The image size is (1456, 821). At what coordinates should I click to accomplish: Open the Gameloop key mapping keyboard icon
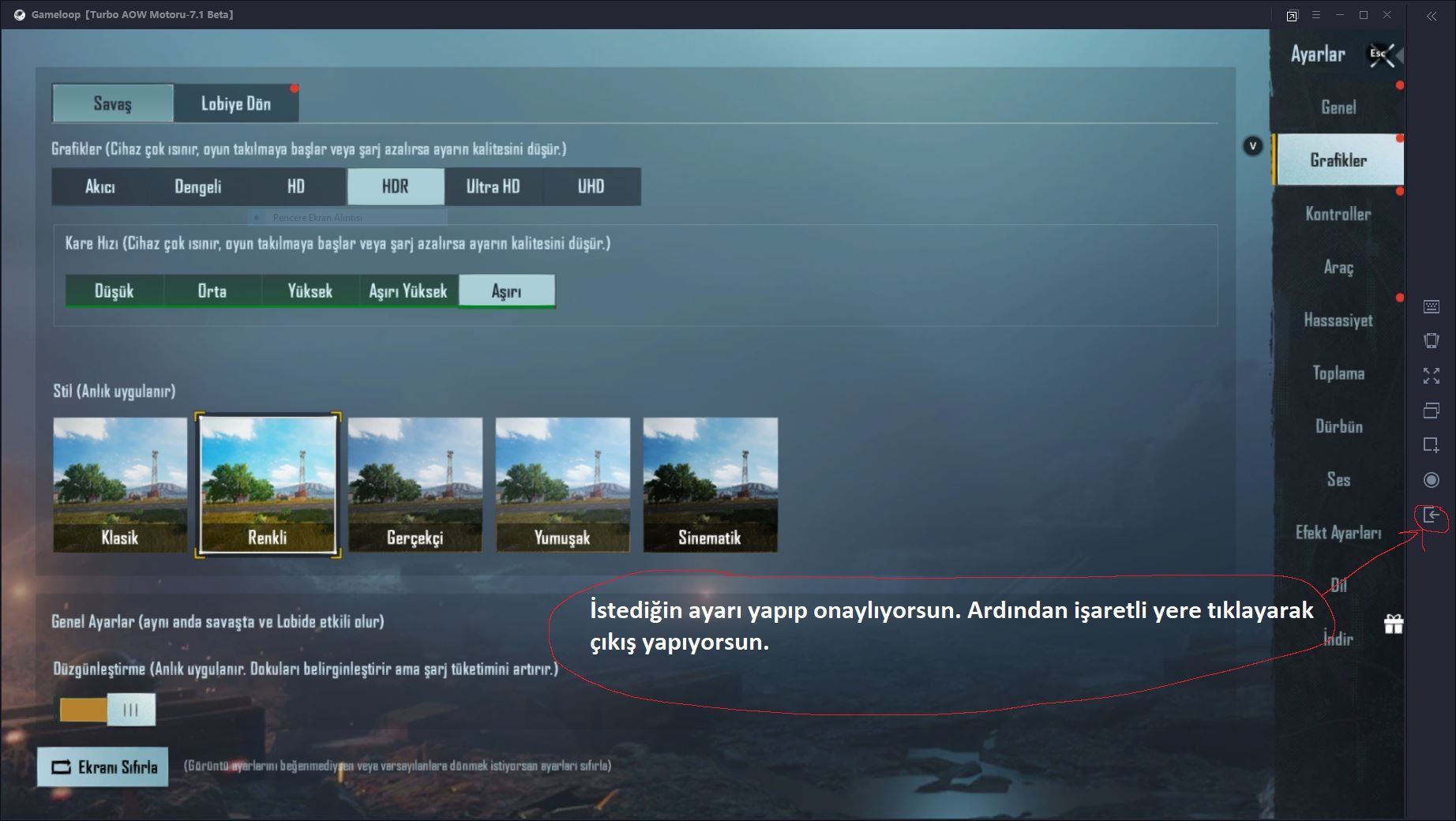(x=1432, y=306)
